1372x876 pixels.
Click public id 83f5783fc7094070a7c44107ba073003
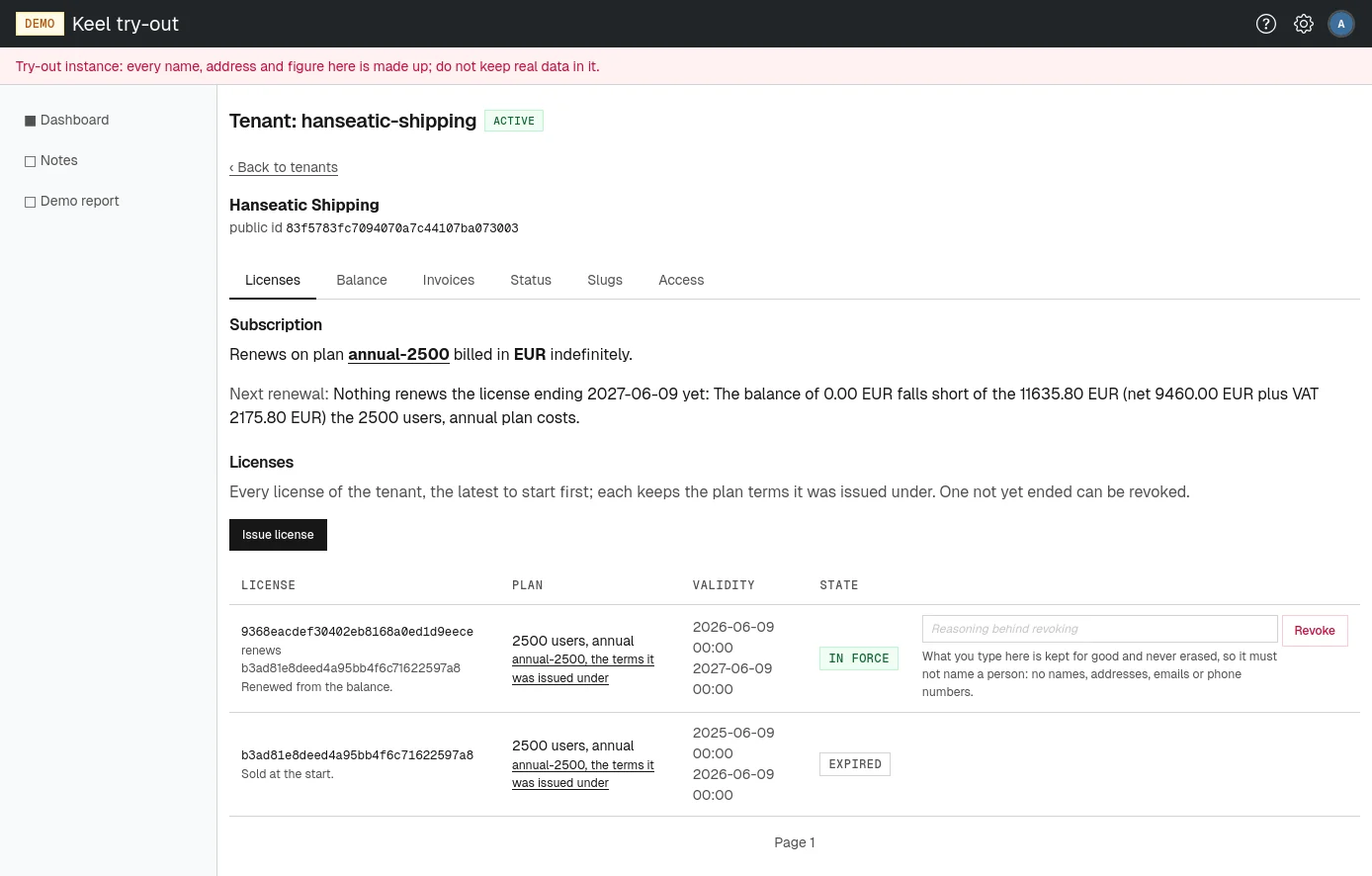pyautogui.click(x=402, y=228)
